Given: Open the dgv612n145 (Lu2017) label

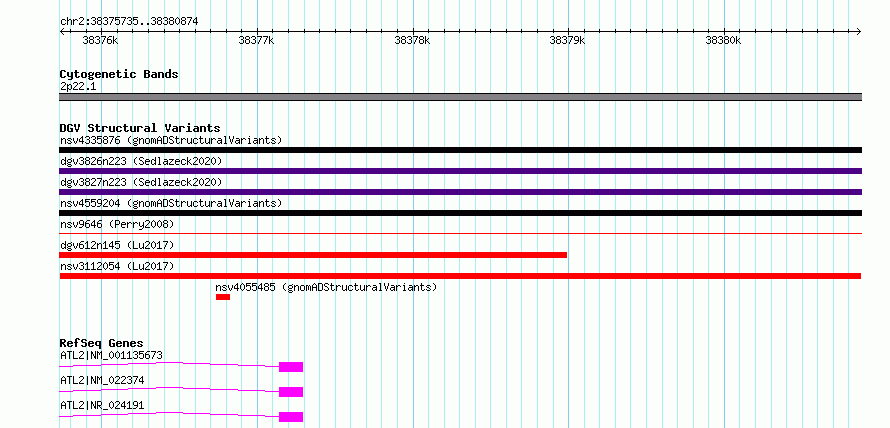Looking at the screenshot, I should tap(116, 245).
